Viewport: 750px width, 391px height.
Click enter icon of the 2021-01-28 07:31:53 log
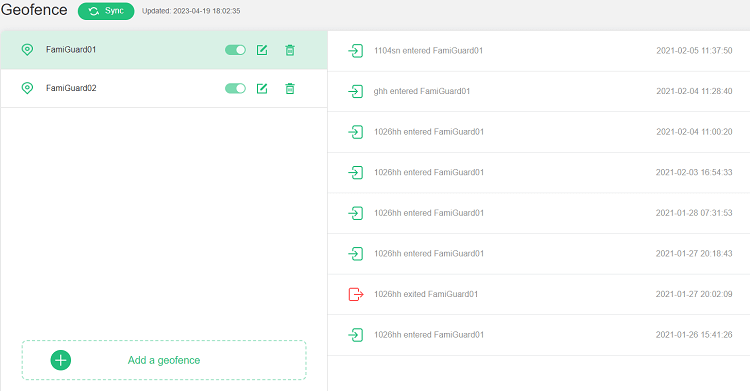[355, 213]
